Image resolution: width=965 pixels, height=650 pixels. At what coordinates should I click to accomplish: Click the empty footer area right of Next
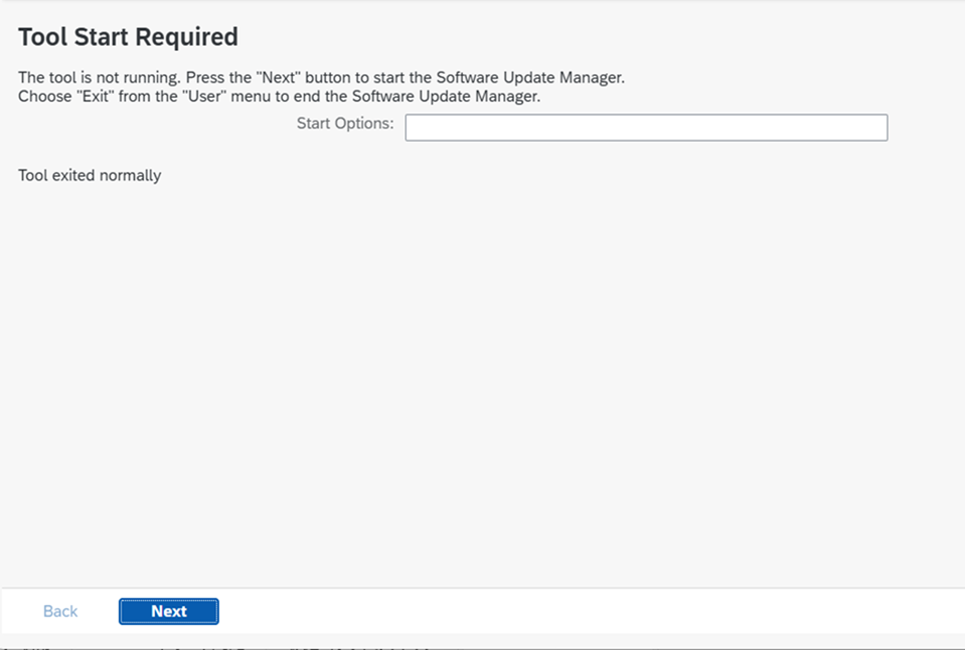600,611
